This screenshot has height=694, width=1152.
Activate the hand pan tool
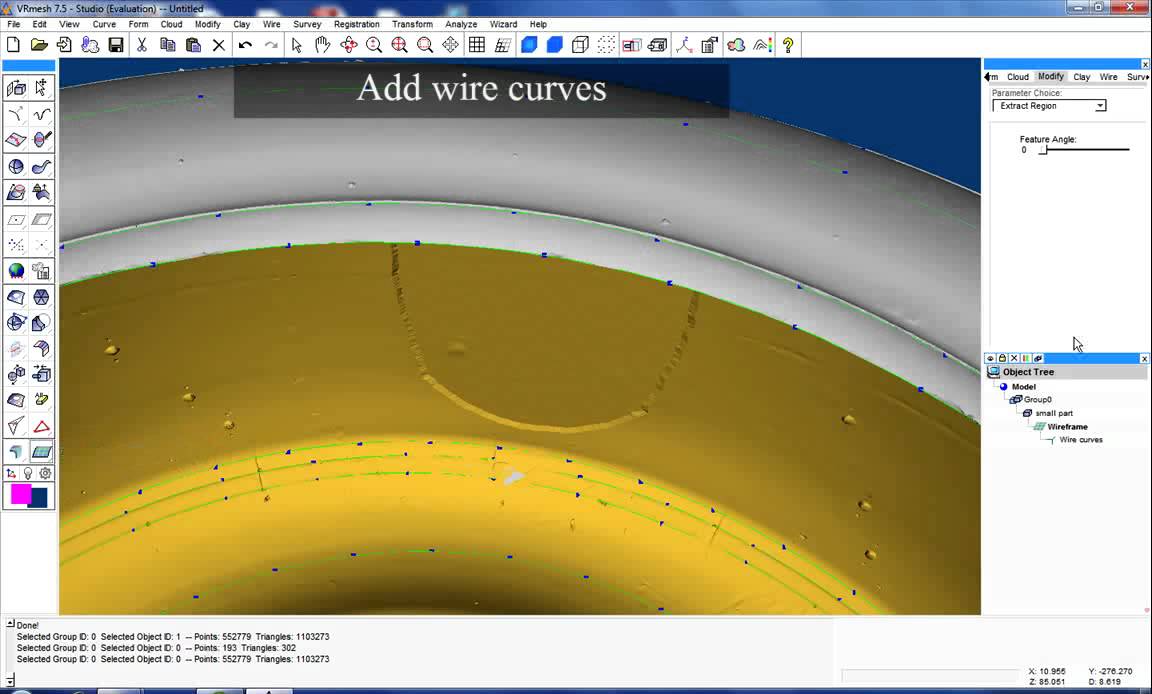(x=323, y=45)
